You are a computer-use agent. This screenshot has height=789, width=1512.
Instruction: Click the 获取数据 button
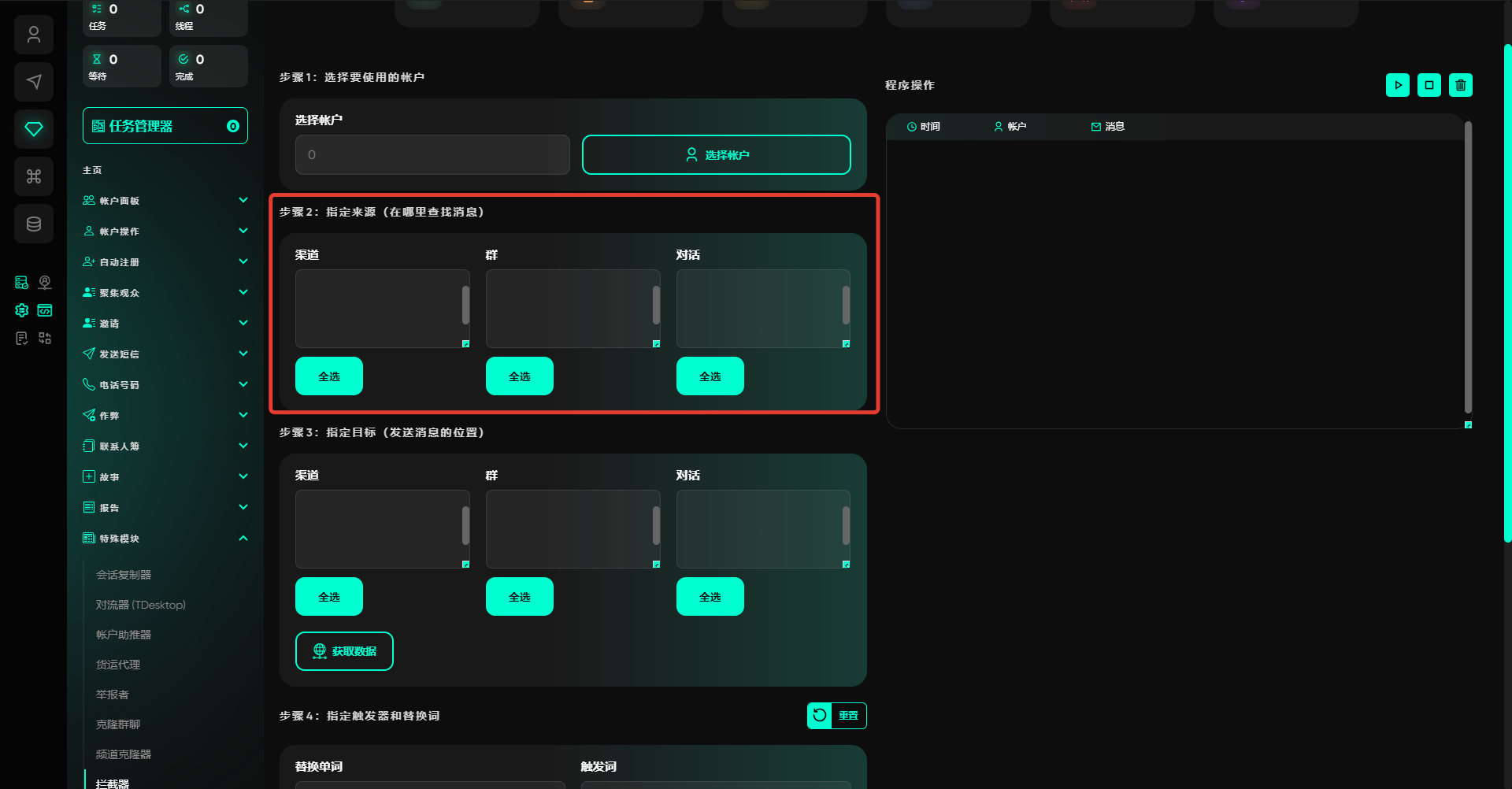tap(344, 651)
